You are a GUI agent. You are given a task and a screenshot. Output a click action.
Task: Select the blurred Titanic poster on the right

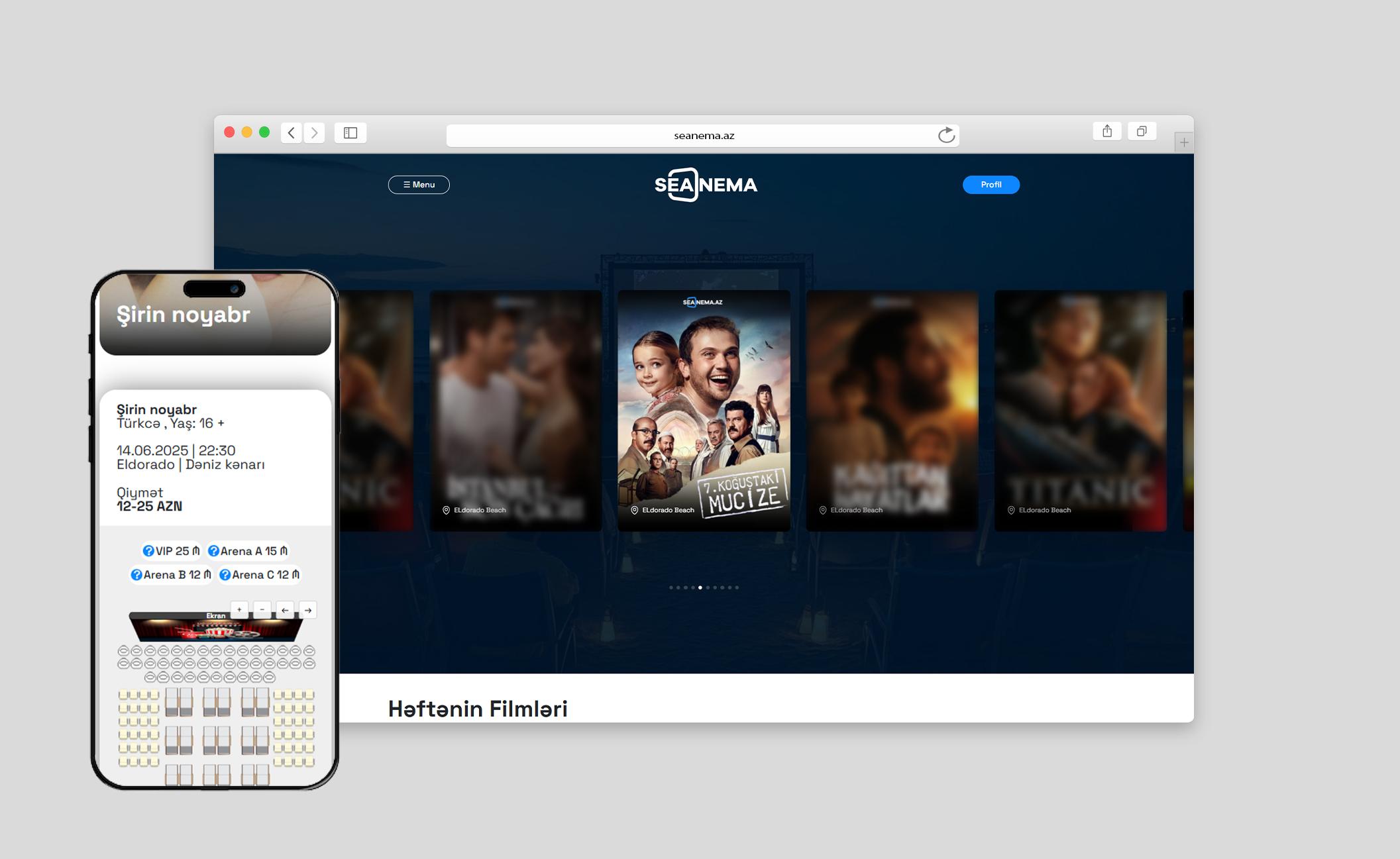coord(1081,411)
